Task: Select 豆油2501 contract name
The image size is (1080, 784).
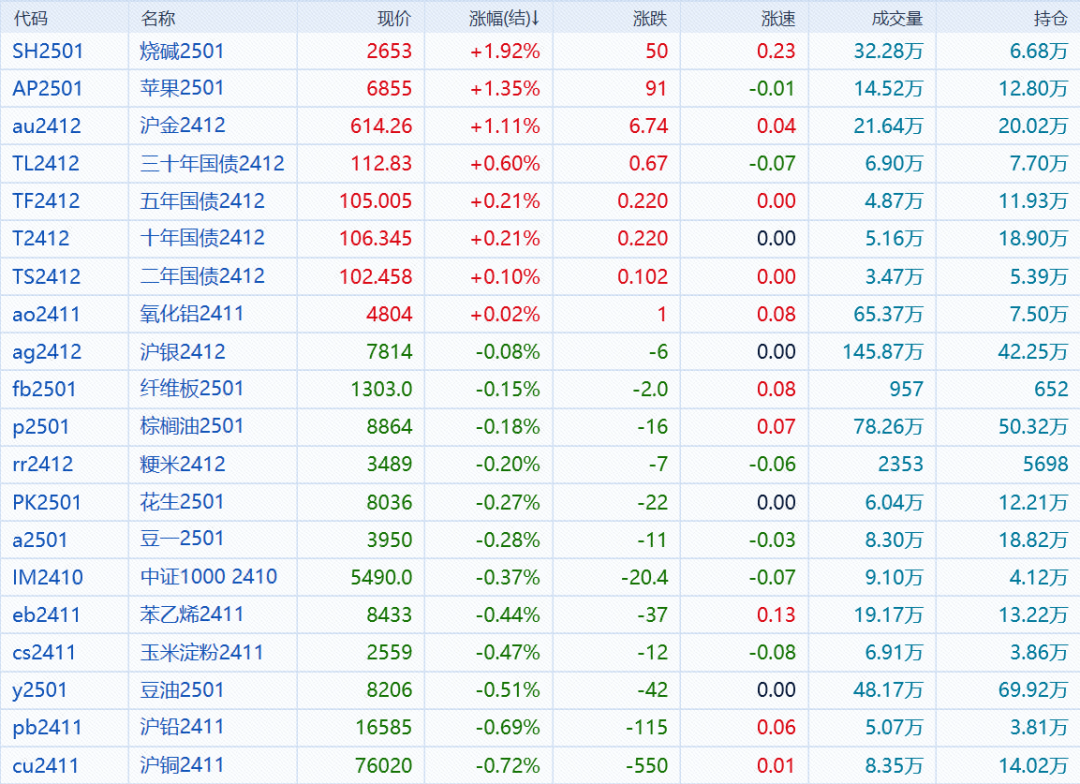Action: (x=182, y=690)
